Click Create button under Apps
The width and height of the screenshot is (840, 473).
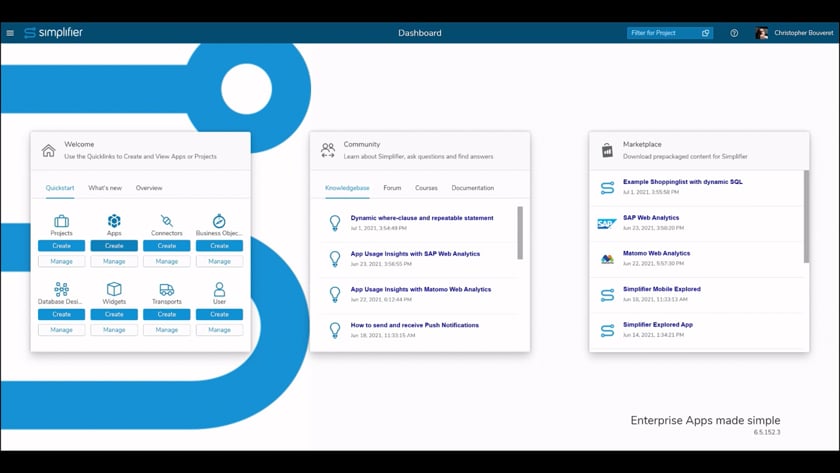pos(114,246)
